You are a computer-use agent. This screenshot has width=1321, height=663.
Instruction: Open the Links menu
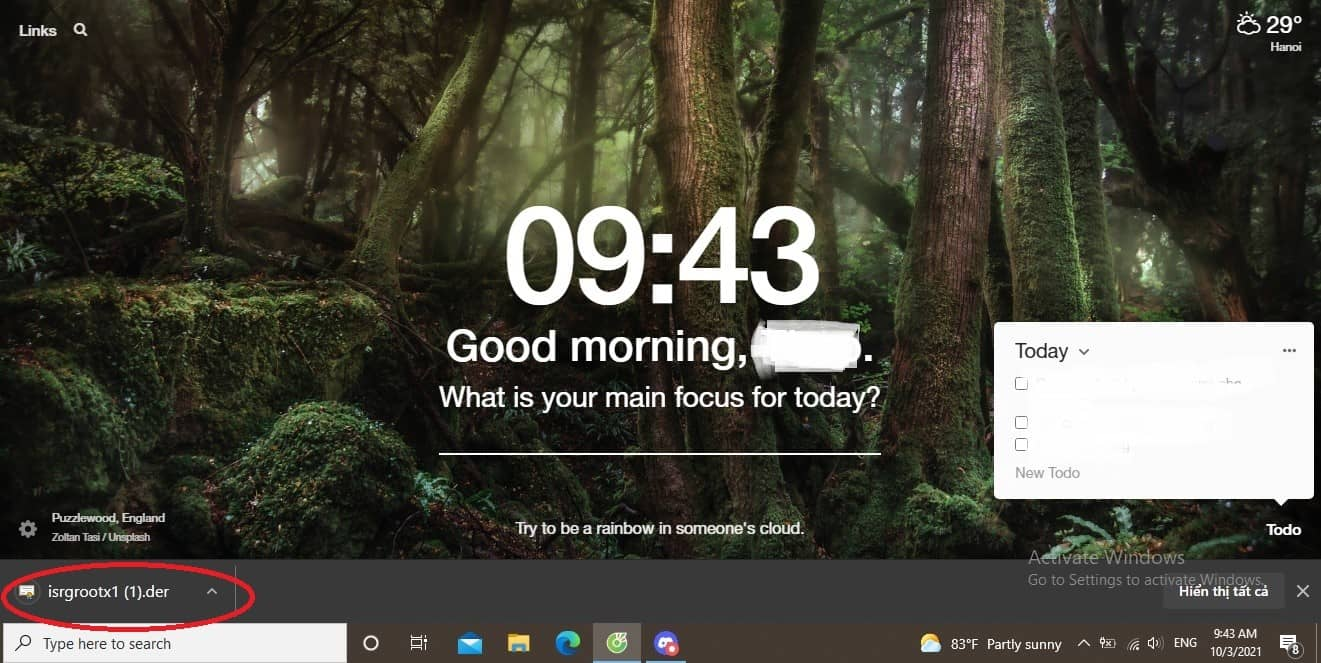[37, 30]
